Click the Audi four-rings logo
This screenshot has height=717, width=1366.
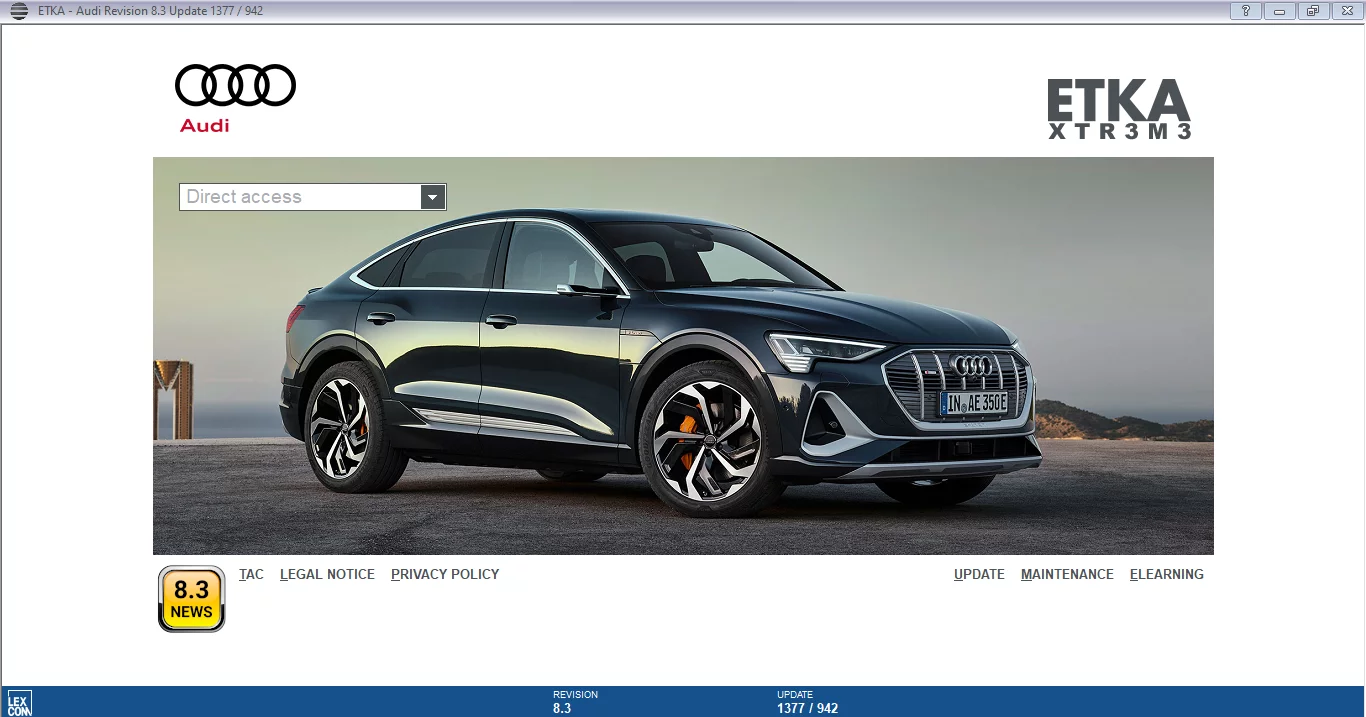tap(235, 86)
